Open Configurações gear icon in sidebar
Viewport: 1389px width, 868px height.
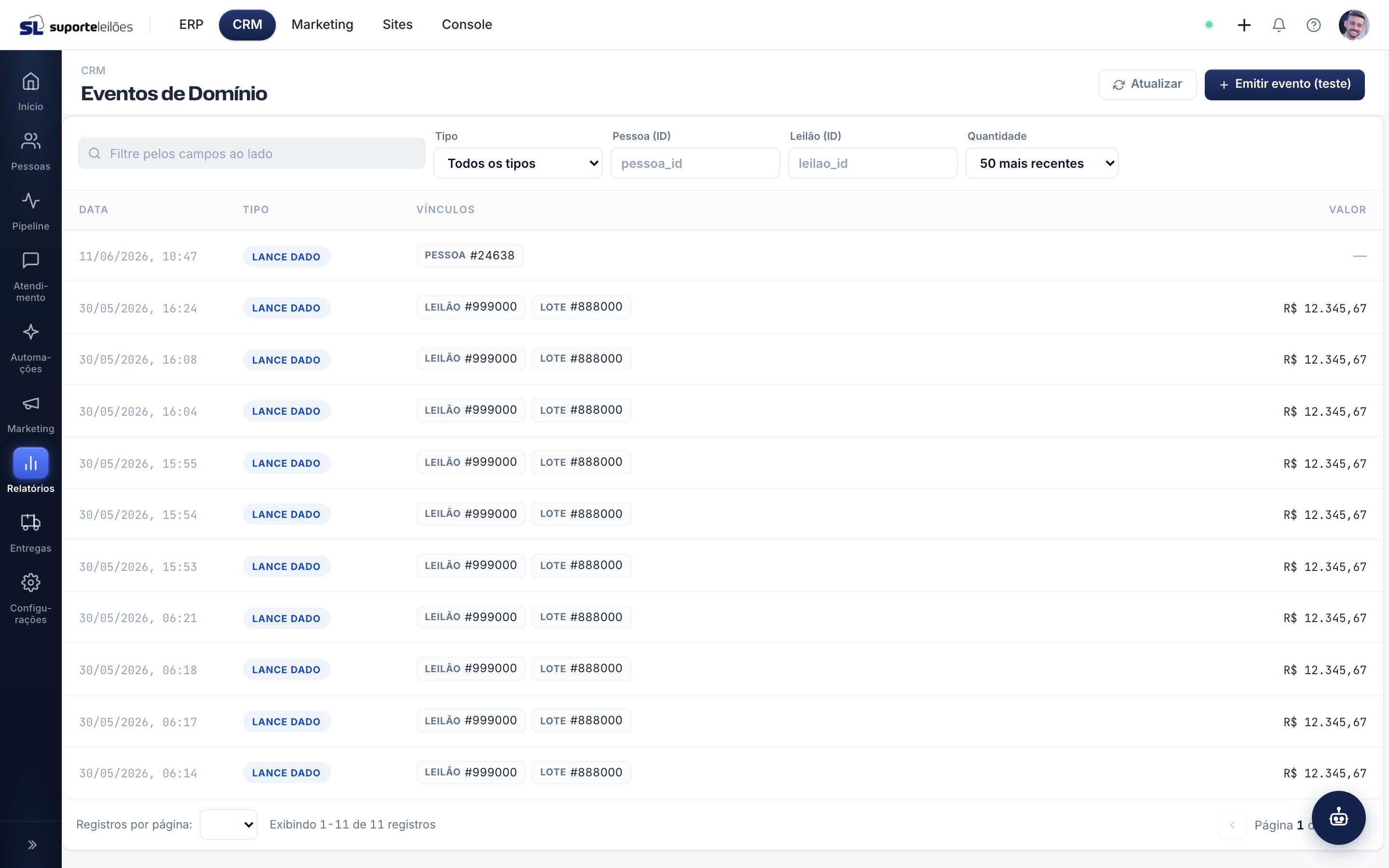[x=30, y=583]
